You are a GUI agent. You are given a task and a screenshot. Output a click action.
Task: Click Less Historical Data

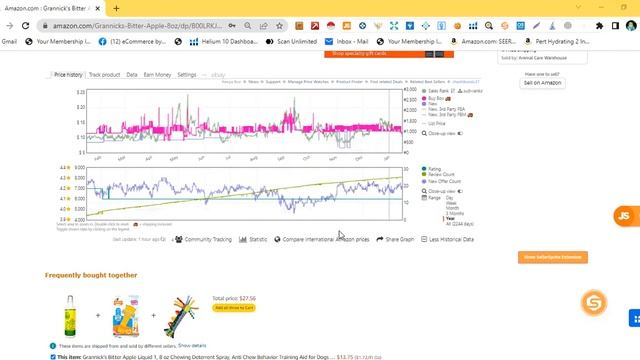pyautogui.click(x=447, y=240)
